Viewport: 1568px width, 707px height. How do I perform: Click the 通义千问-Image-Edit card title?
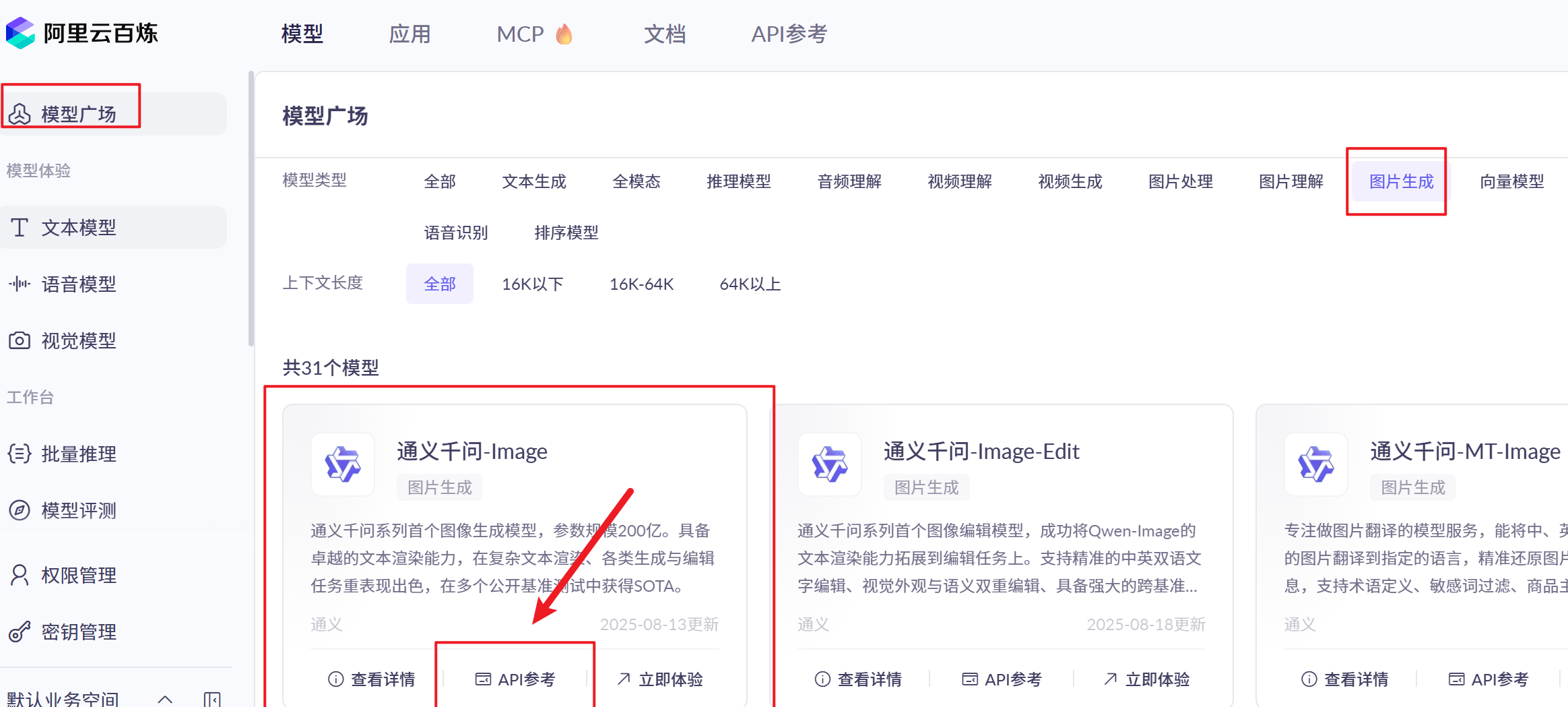(x=981, y=451)
